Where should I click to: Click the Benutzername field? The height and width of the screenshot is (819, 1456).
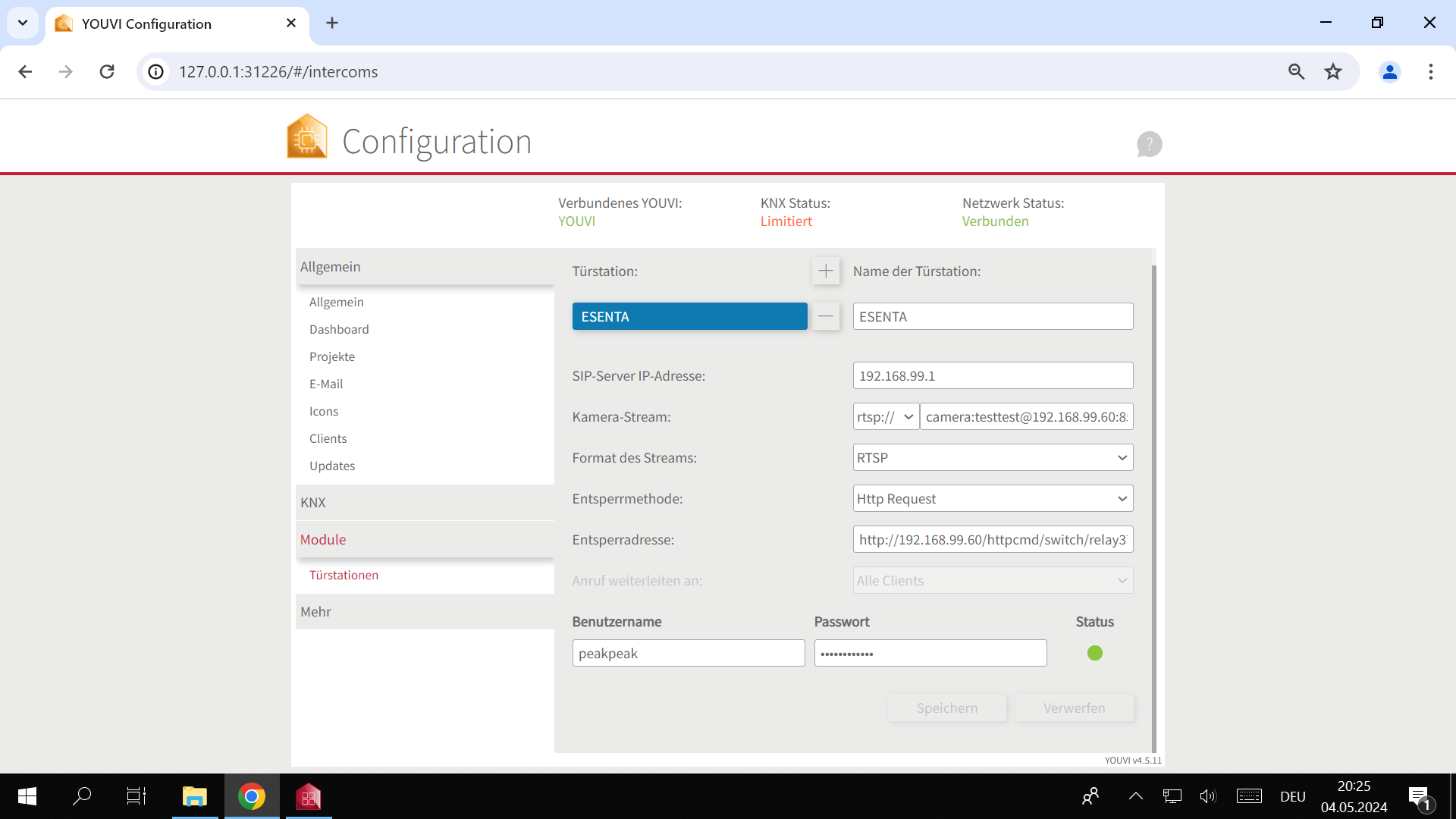click(689, 653)
